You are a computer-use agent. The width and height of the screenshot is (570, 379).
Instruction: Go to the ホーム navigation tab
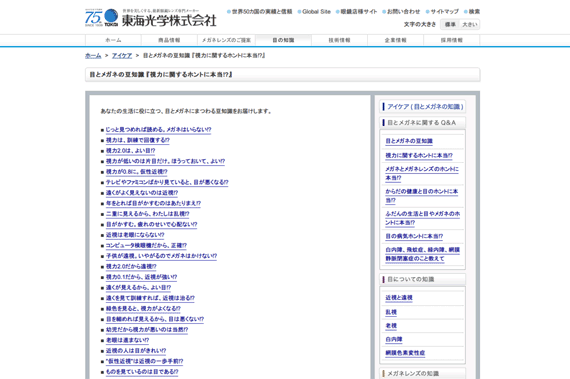113,40
